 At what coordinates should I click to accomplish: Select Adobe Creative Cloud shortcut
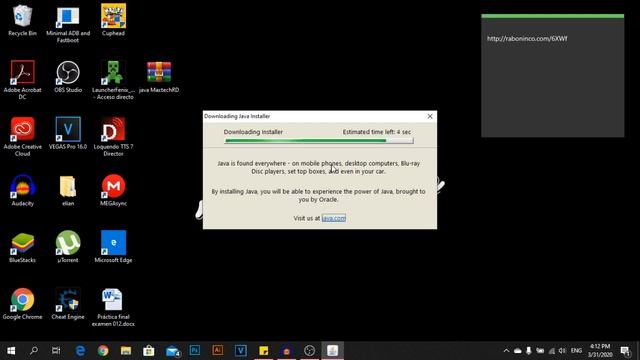pyautogui.click(x=22, y=137)
